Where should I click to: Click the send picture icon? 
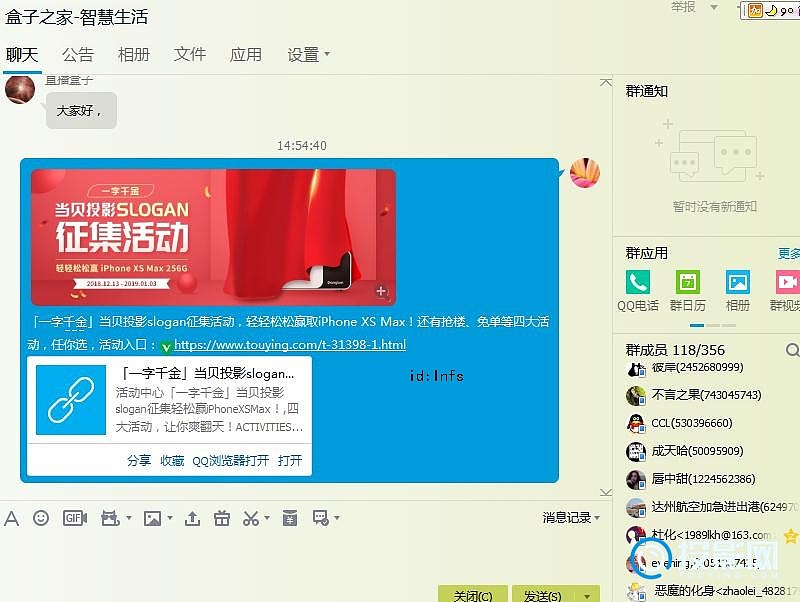click(152, 518)
